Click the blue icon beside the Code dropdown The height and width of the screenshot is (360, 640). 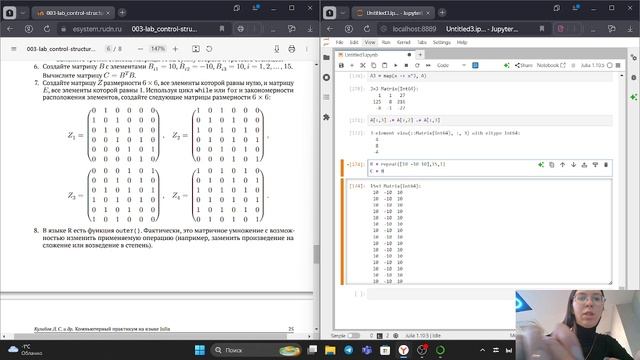475,65
